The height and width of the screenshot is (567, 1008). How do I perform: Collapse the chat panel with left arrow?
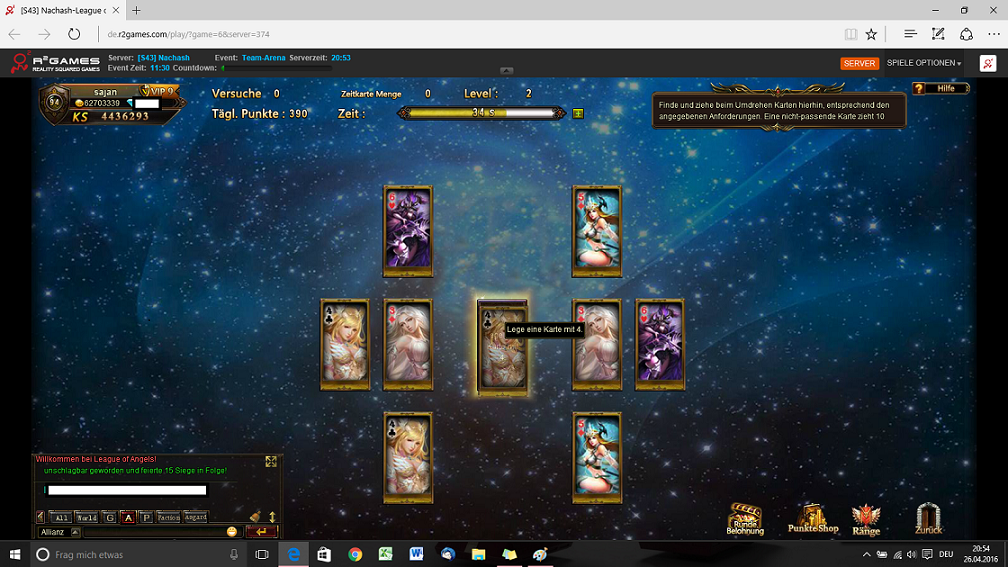41,517
